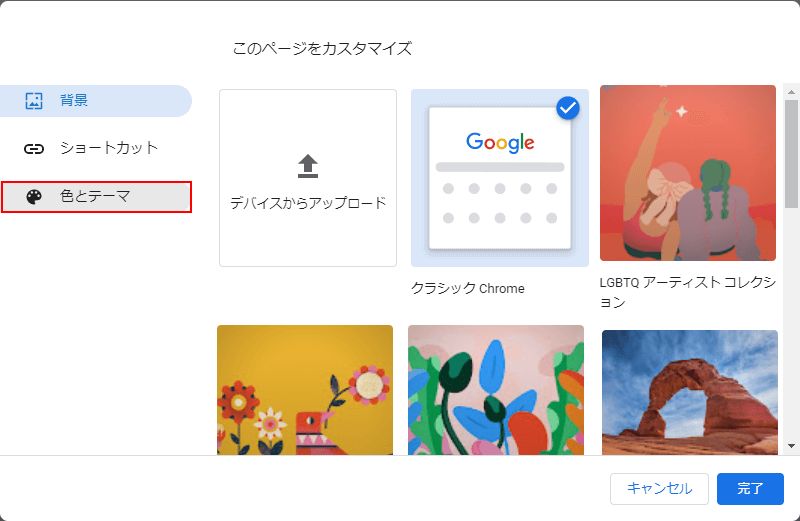800x521 pixels.
Task: Select the blue tulip plants artwork
Action: point(496,390)
